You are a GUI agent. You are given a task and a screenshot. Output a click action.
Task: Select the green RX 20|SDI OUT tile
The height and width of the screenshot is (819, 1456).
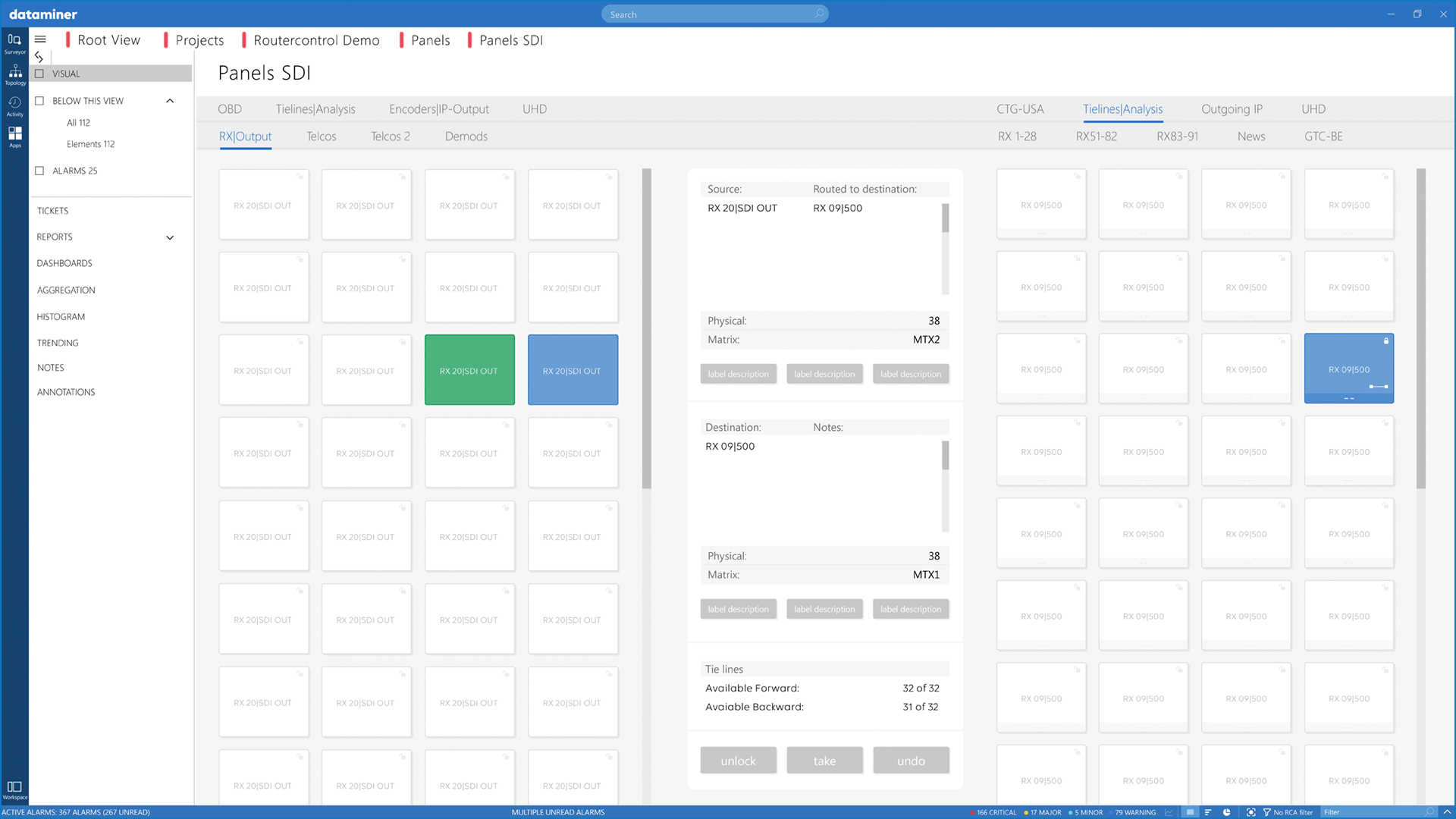pyautogui.click(x=469, y=370)
